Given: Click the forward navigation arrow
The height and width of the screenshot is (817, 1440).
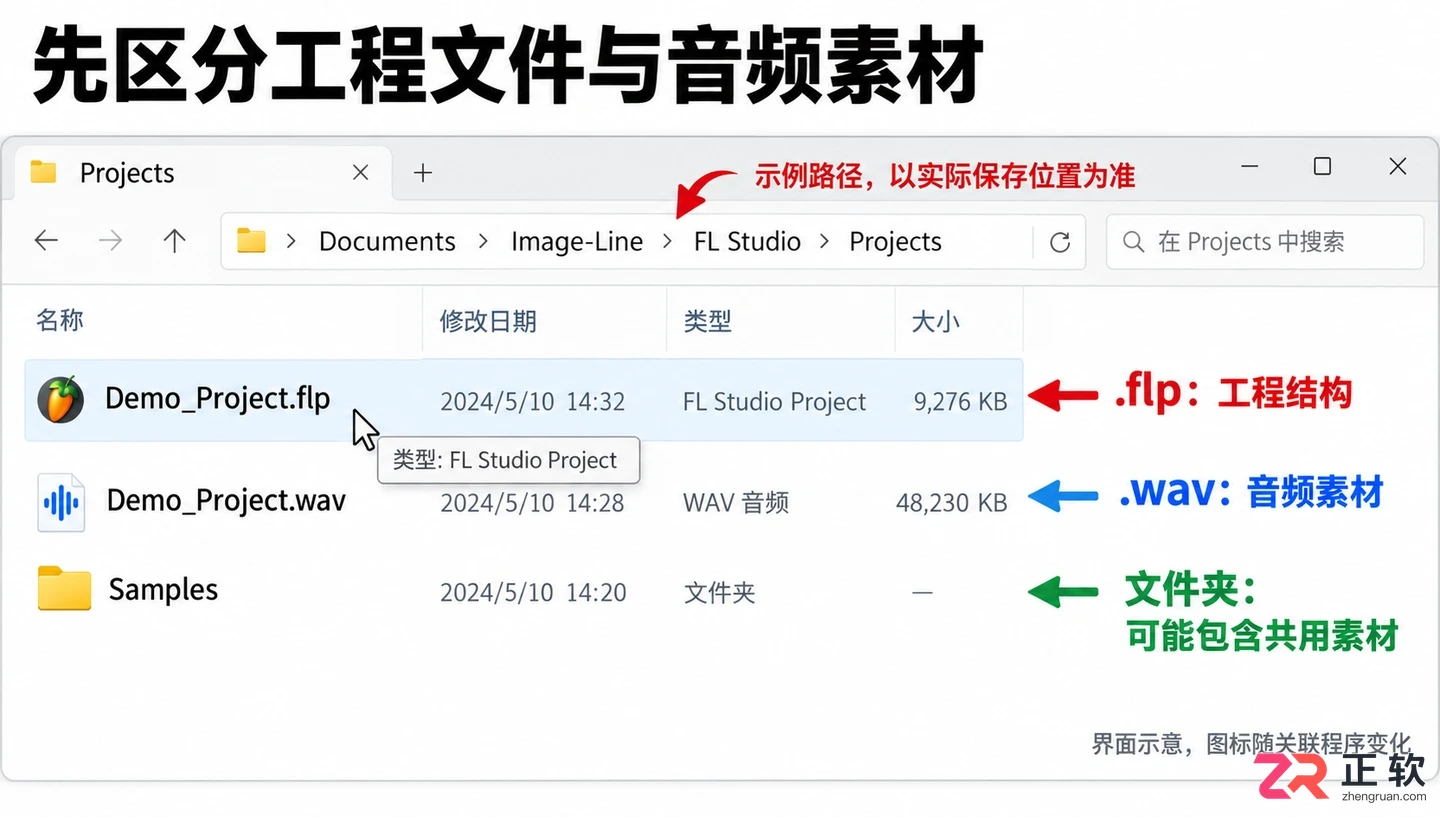Looking at the screenshot, I should pyautogui.click(x=110, y=241).
